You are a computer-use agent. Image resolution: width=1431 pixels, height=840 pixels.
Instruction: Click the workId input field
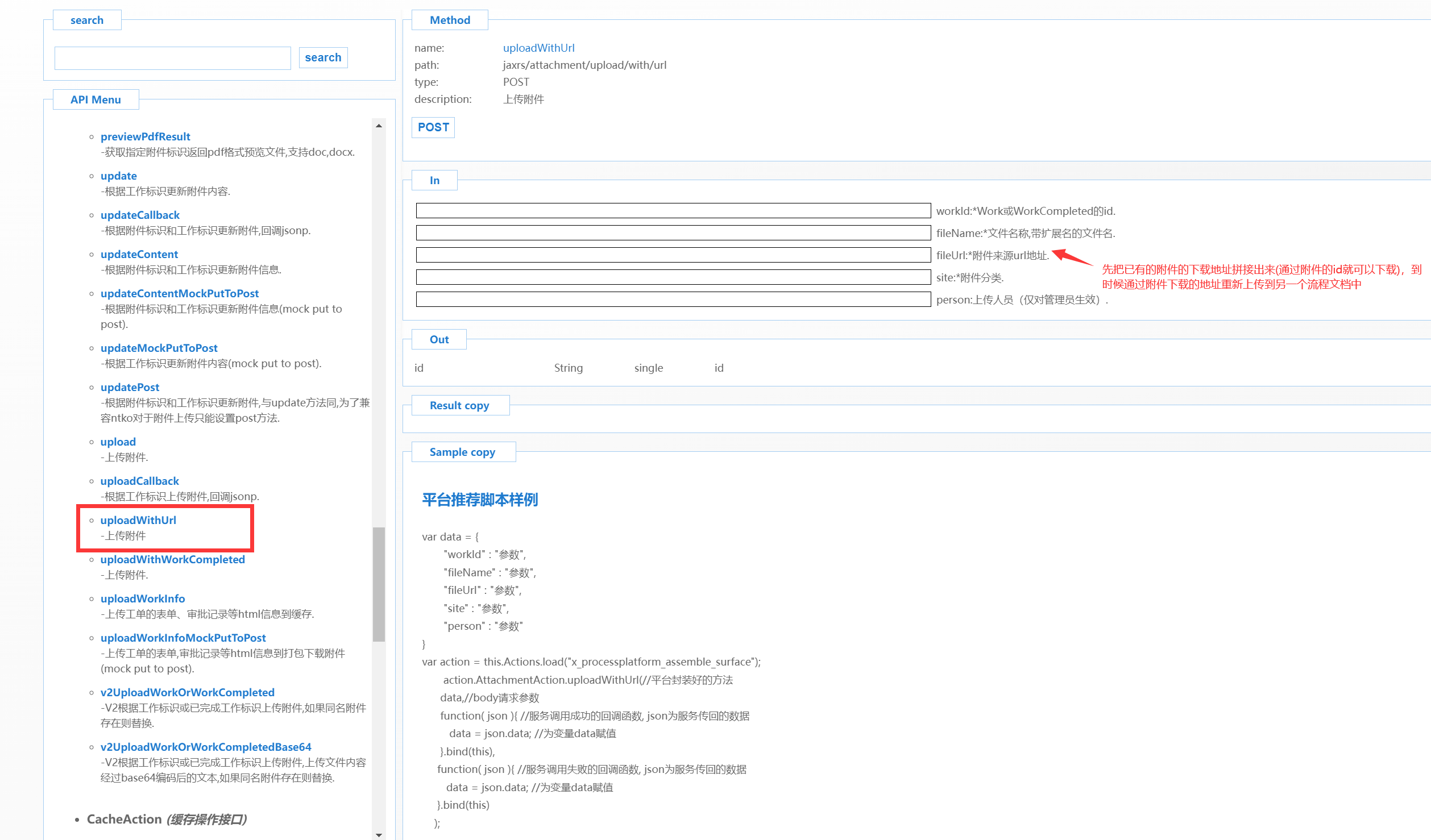(673, 211)
